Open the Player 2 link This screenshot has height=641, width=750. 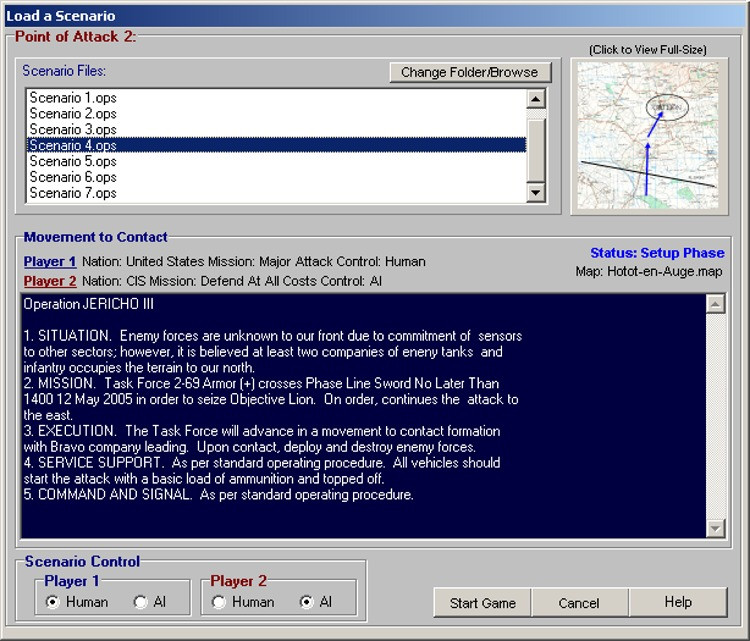[50, 281]
